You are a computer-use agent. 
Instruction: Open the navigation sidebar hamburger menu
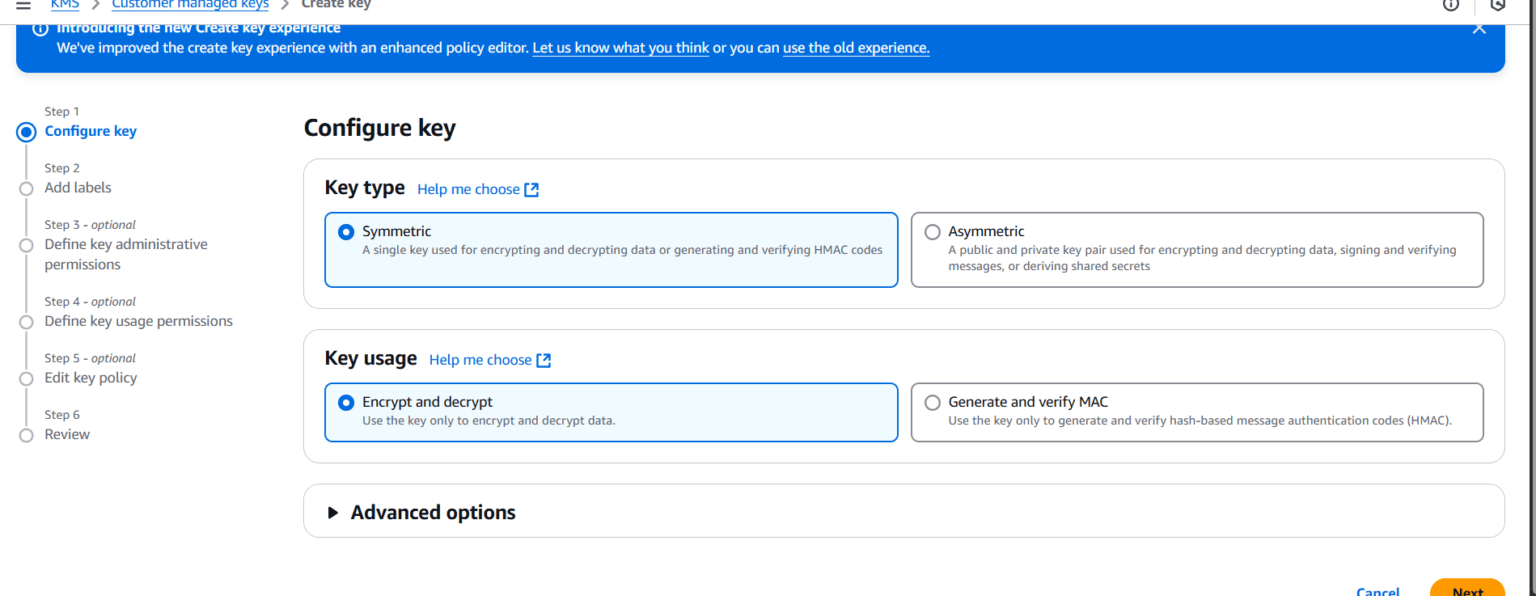(x=23, y=5)
